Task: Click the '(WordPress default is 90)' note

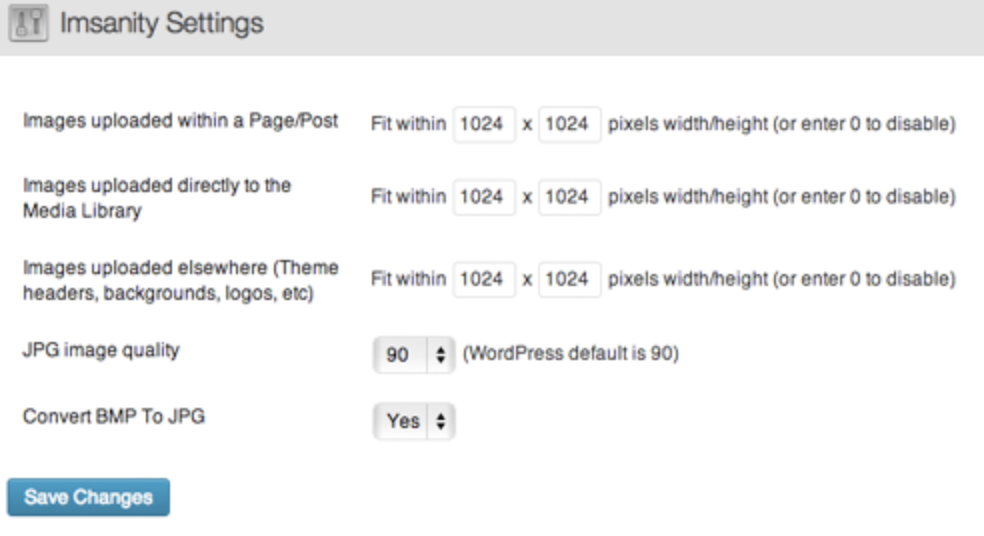Action: point(570,354)
